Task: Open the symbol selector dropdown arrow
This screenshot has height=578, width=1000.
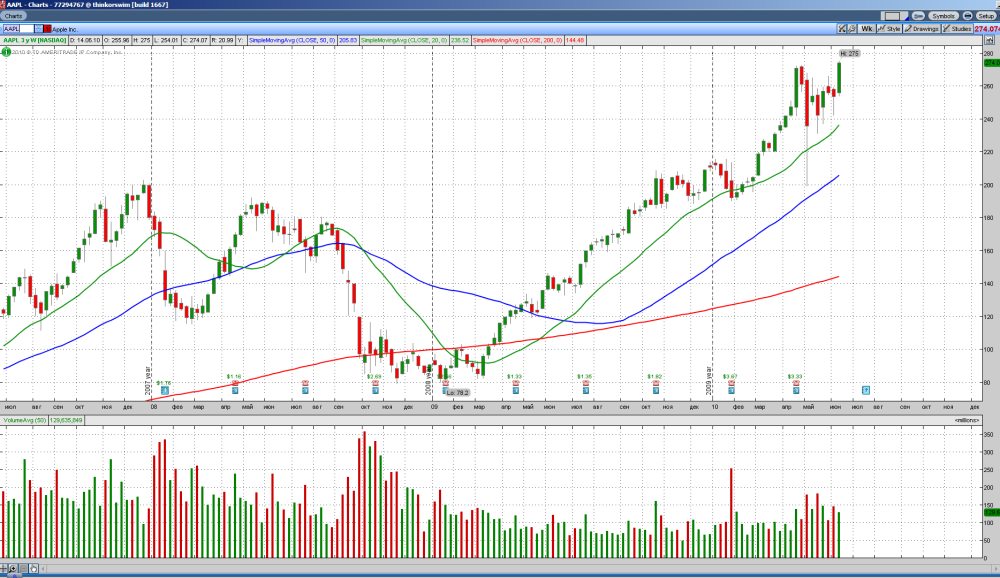Action: click(x=39, y=29)
